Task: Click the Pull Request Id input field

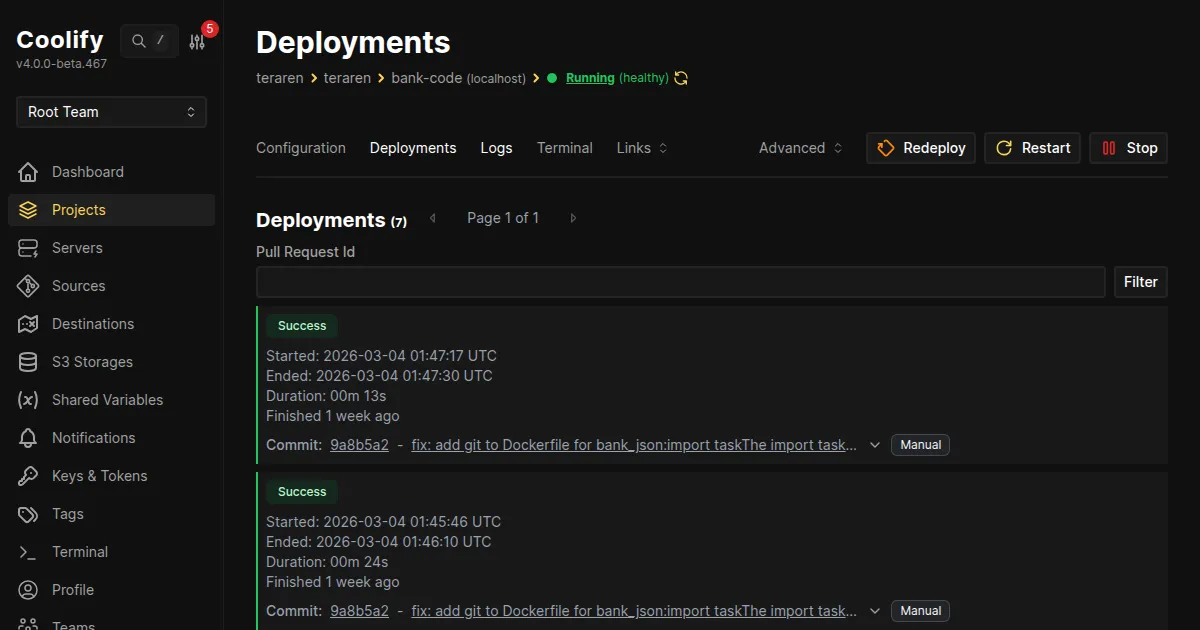Action: coord(680,281)
